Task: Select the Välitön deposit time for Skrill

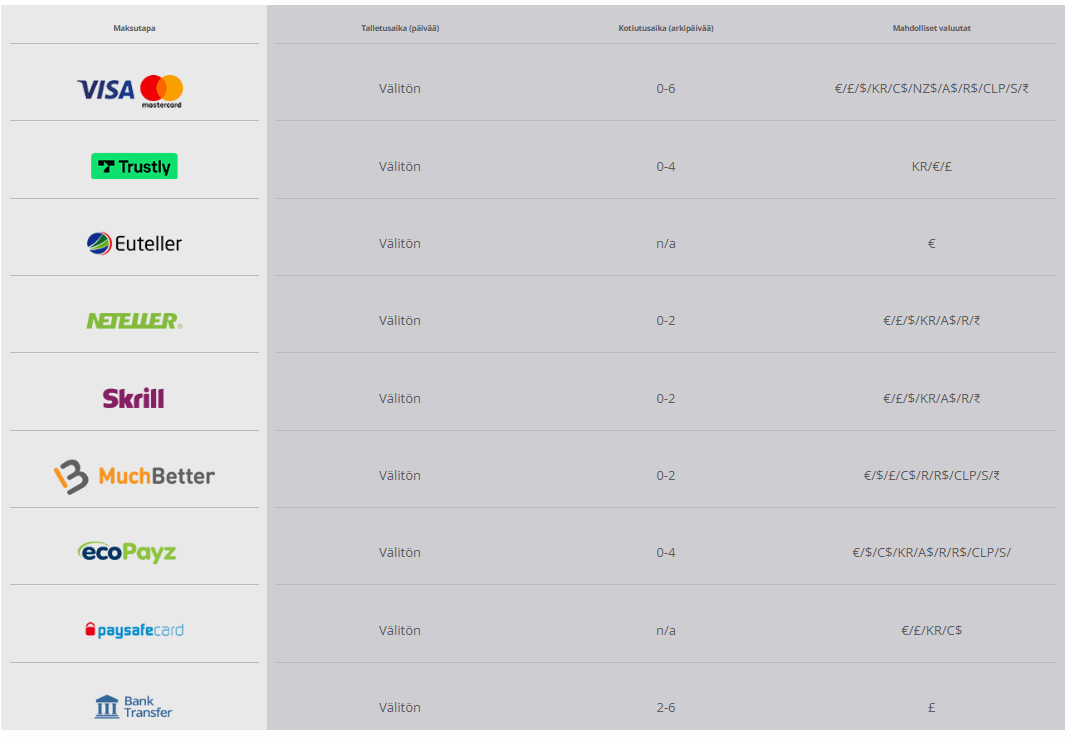Action: pos(400,398)
